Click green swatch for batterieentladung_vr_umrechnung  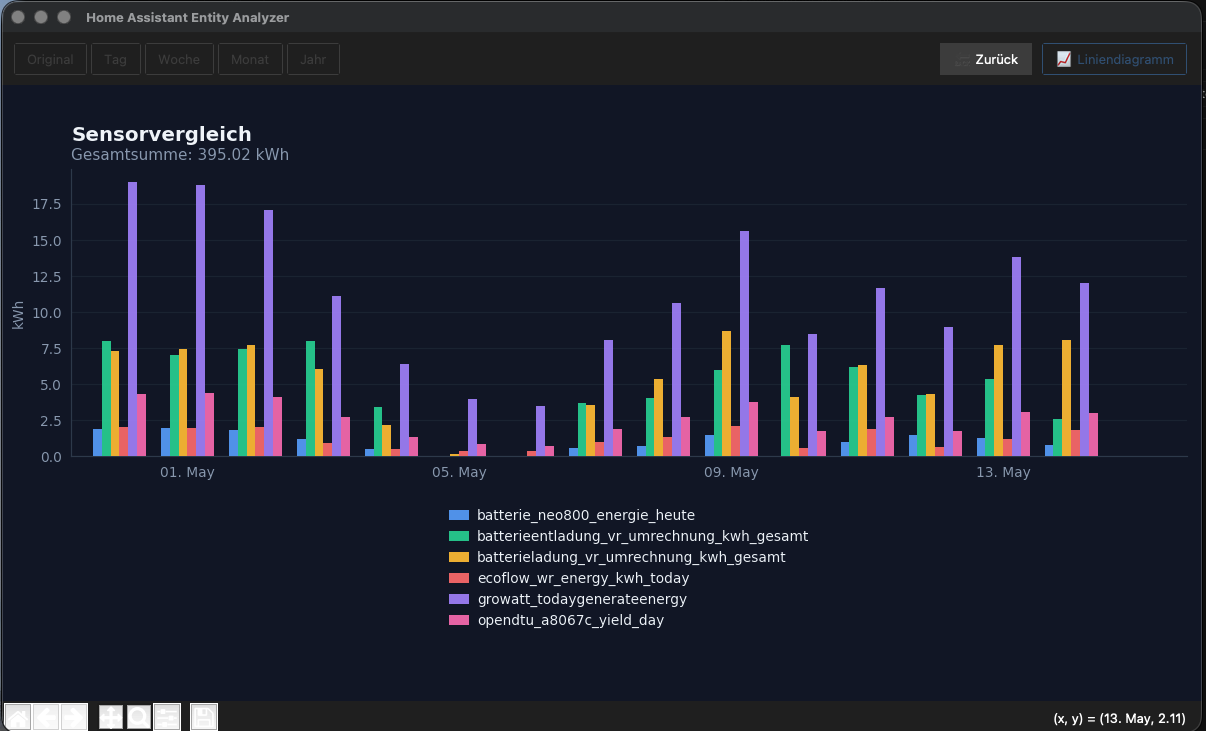[459, 536]
